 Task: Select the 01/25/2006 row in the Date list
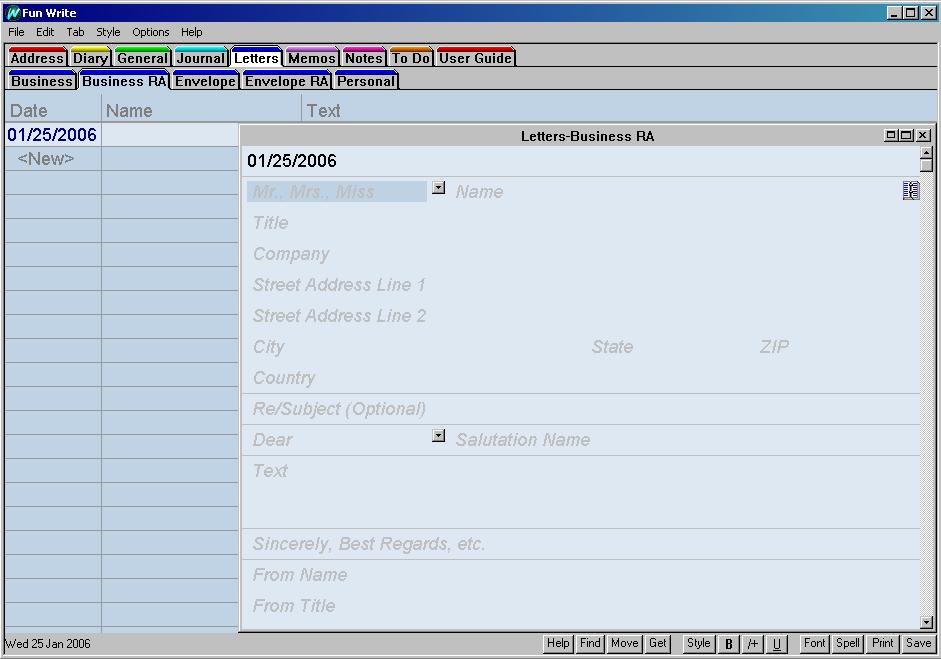point(52,134)
